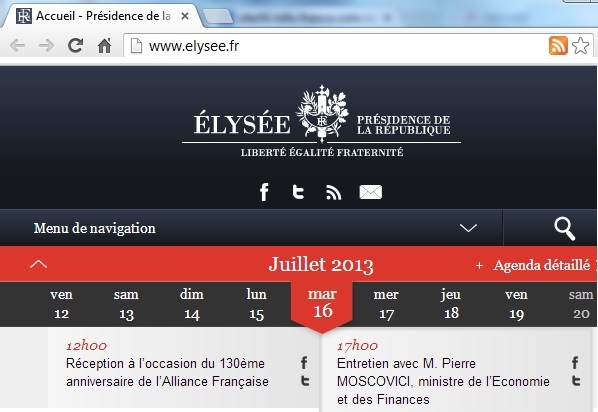Click the page icon beside the URL

136,46
